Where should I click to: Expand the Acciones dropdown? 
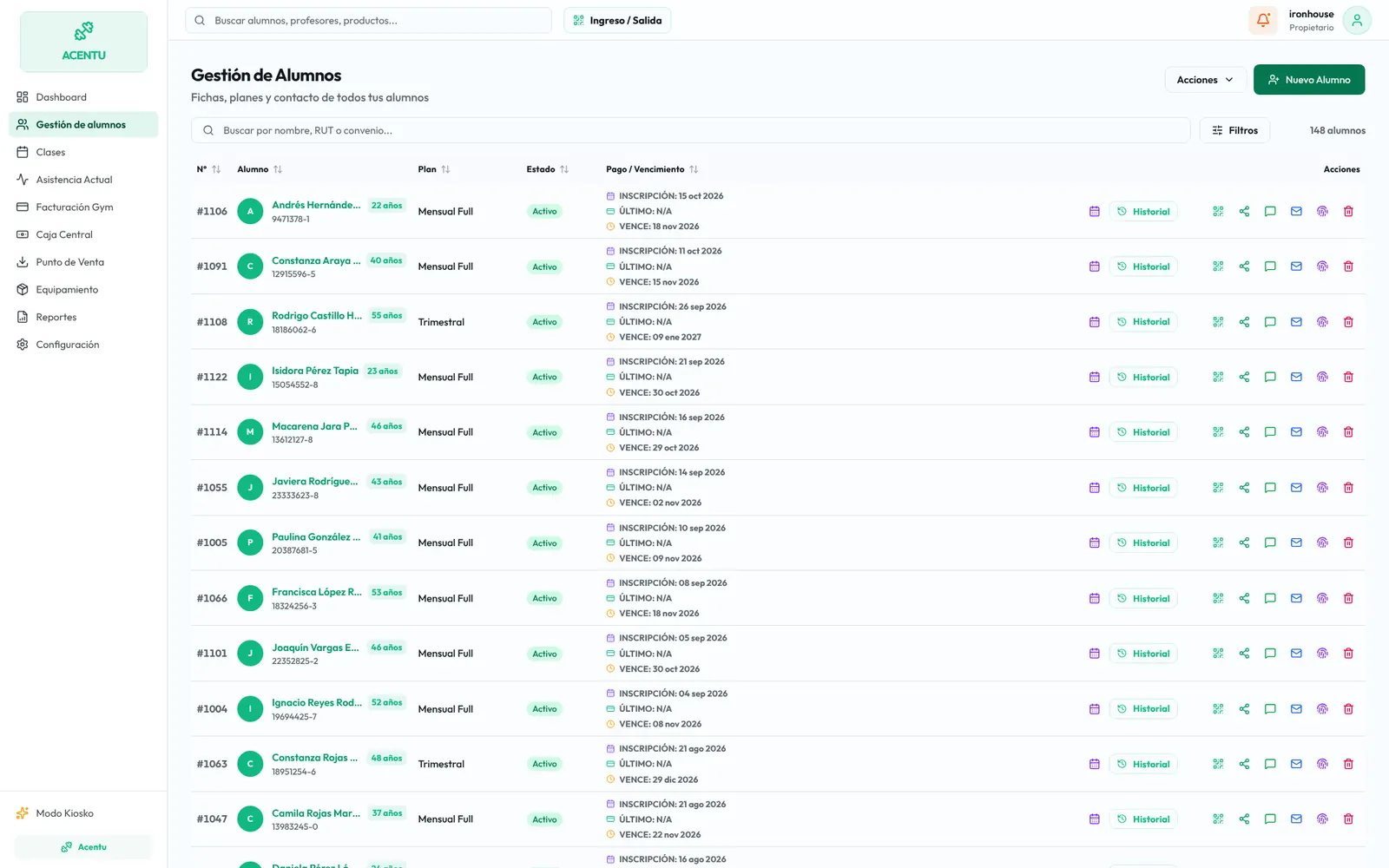[1205, 80]
